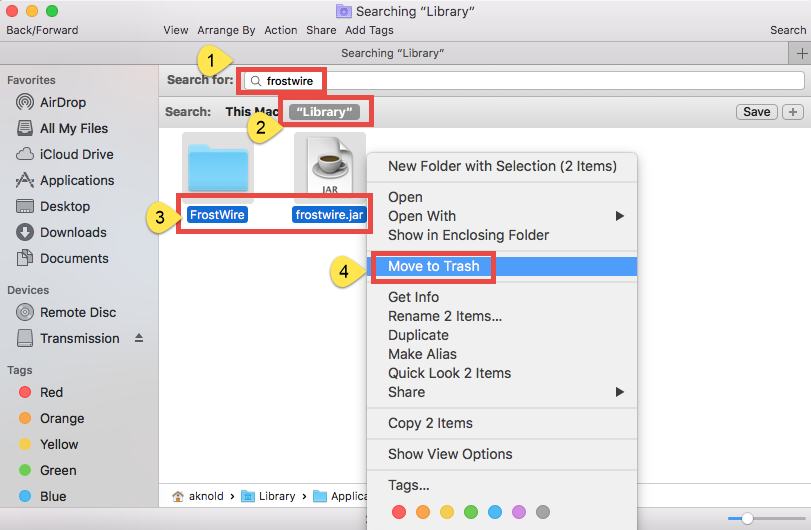Click aknold in the path bar
Image resolution: width=811 pixels, height=530 pixels.
206,496
